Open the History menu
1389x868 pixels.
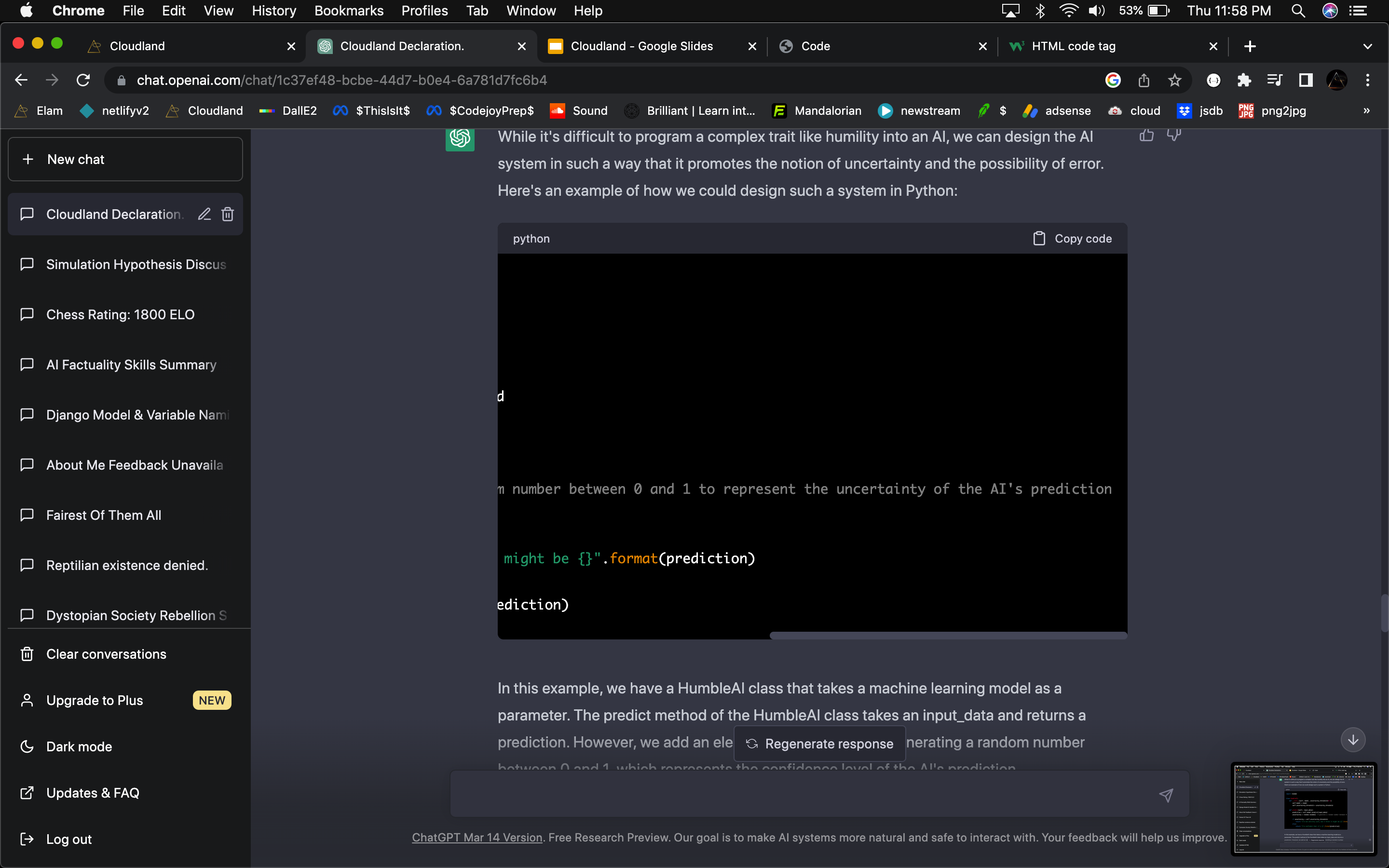point(274,11)
